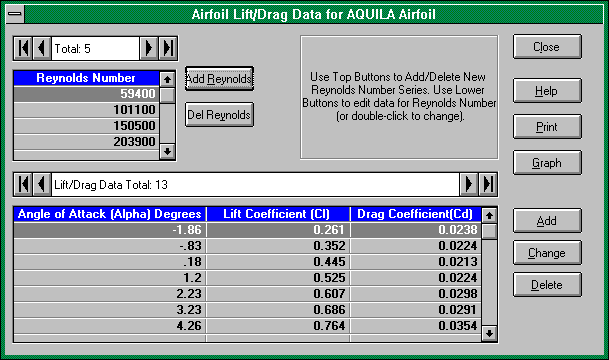Click the Lift/Drag table scrollbar thumb

click(489, 231)
